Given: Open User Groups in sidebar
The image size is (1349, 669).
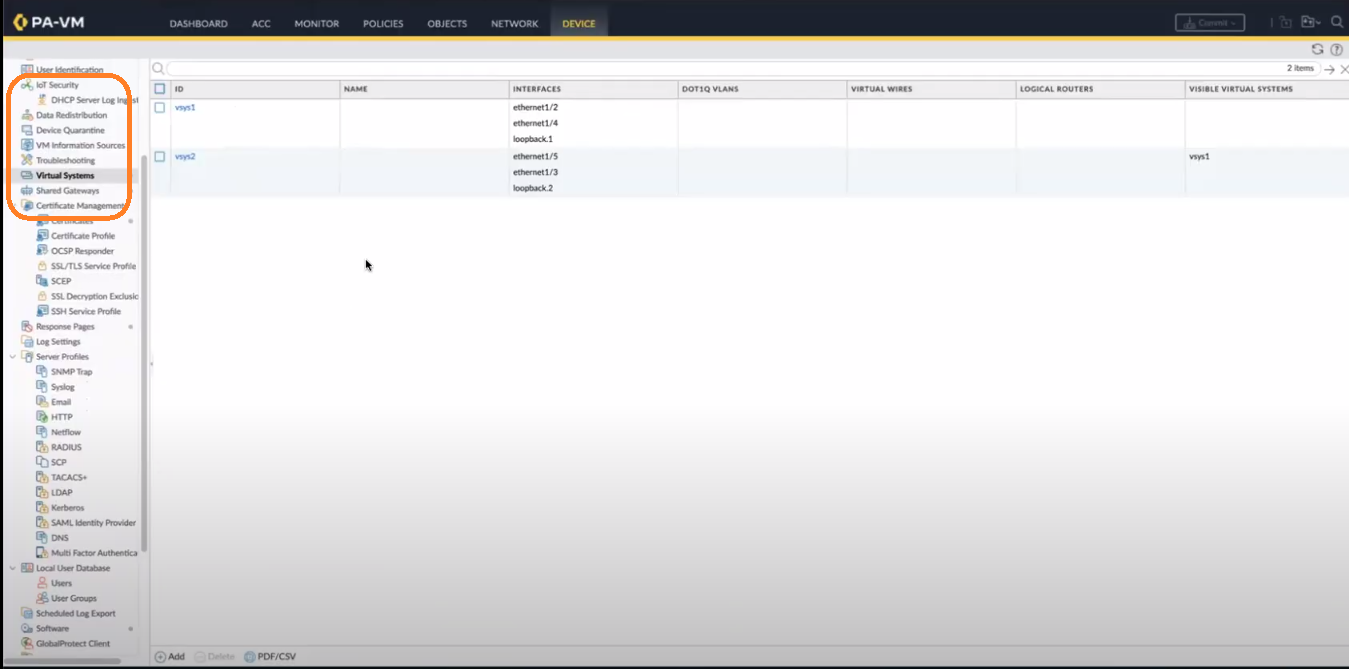Looking at the screenshot, I should point(74,598).
